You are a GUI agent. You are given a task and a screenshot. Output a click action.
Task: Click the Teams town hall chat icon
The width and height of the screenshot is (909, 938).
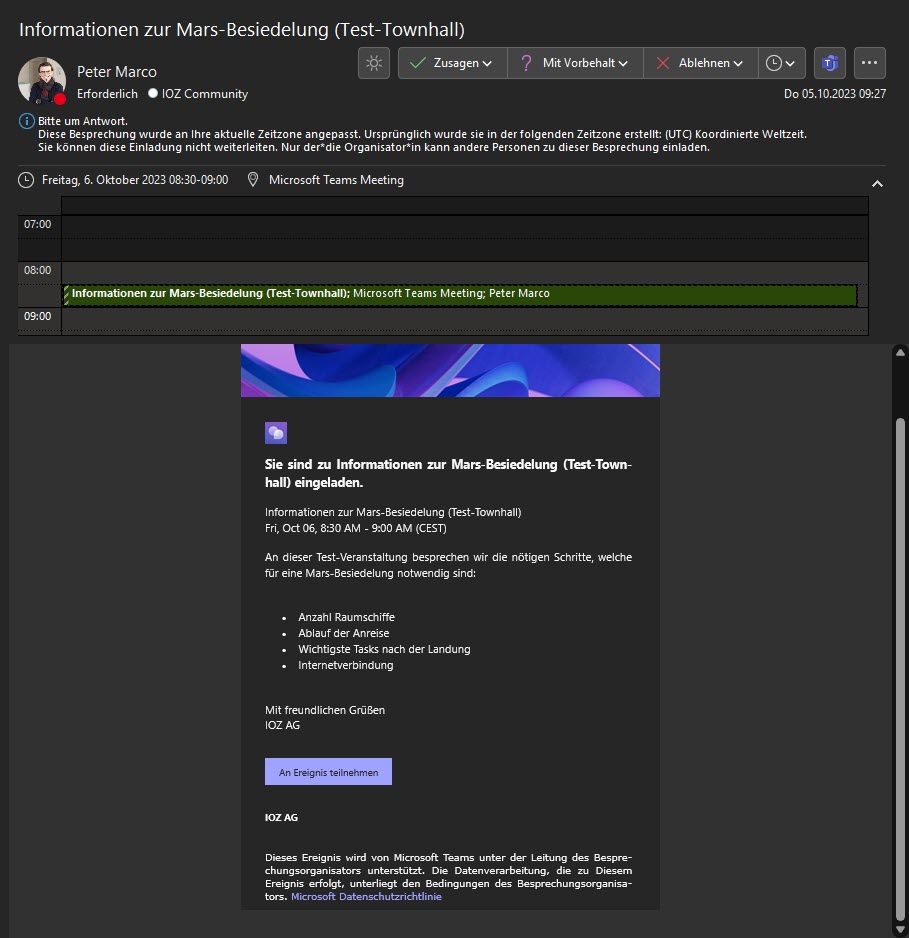click(276, 433)
